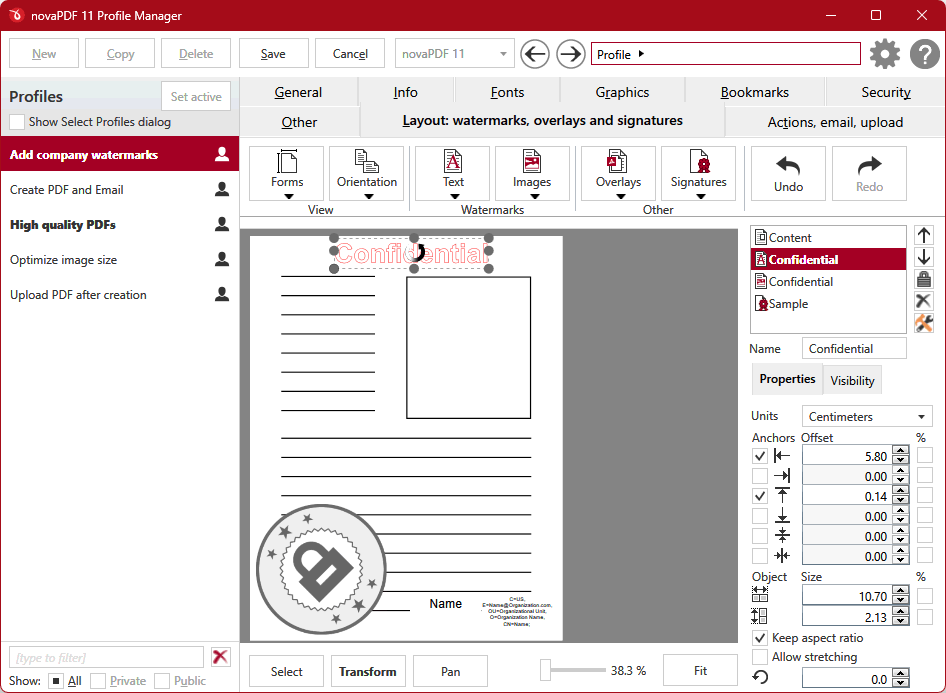Uncheck Keep aspect ratio
This screenshot has height=693, width=946.
point(760,638)
